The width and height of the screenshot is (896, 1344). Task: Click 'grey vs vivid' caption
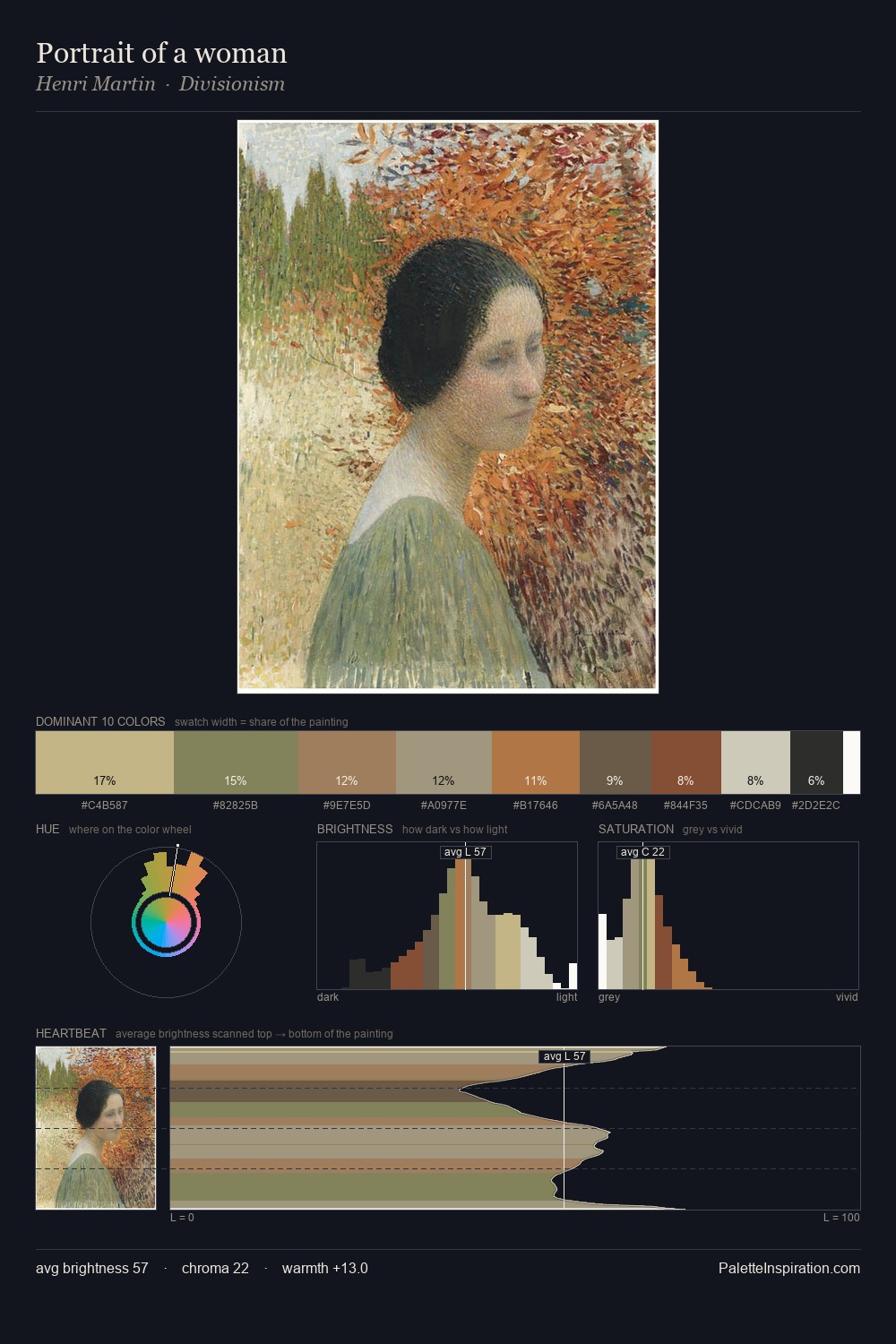coord(712,830)
